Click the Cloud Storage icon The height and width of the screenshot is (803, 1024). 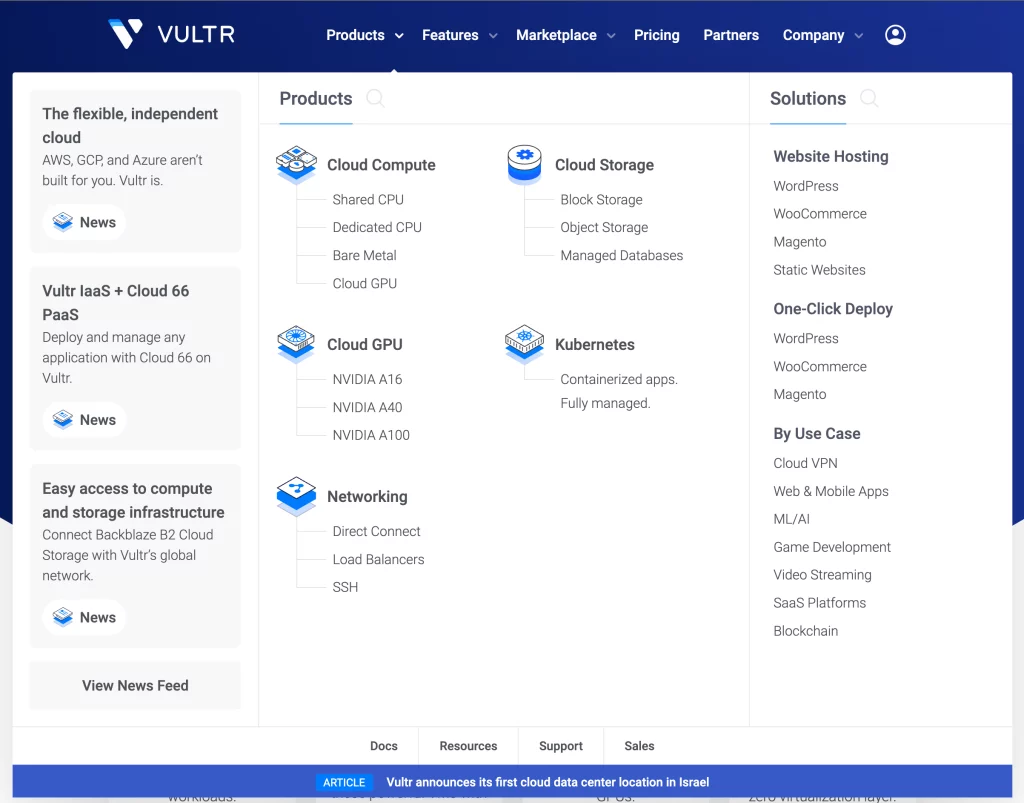coord(524,164)
